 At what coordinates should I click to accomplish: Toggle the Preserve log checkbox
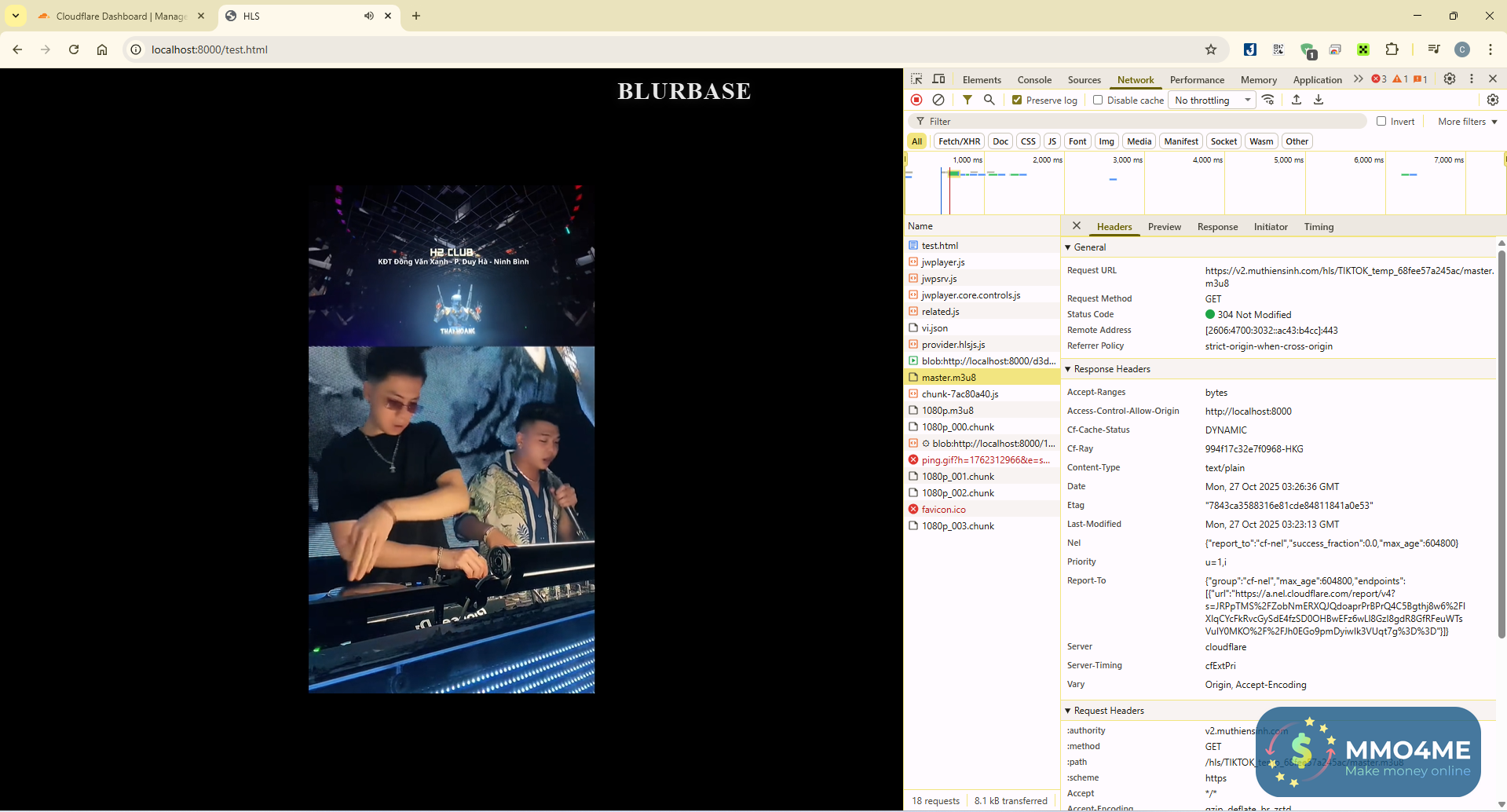pyautogui.click(x=1017, y=100)
